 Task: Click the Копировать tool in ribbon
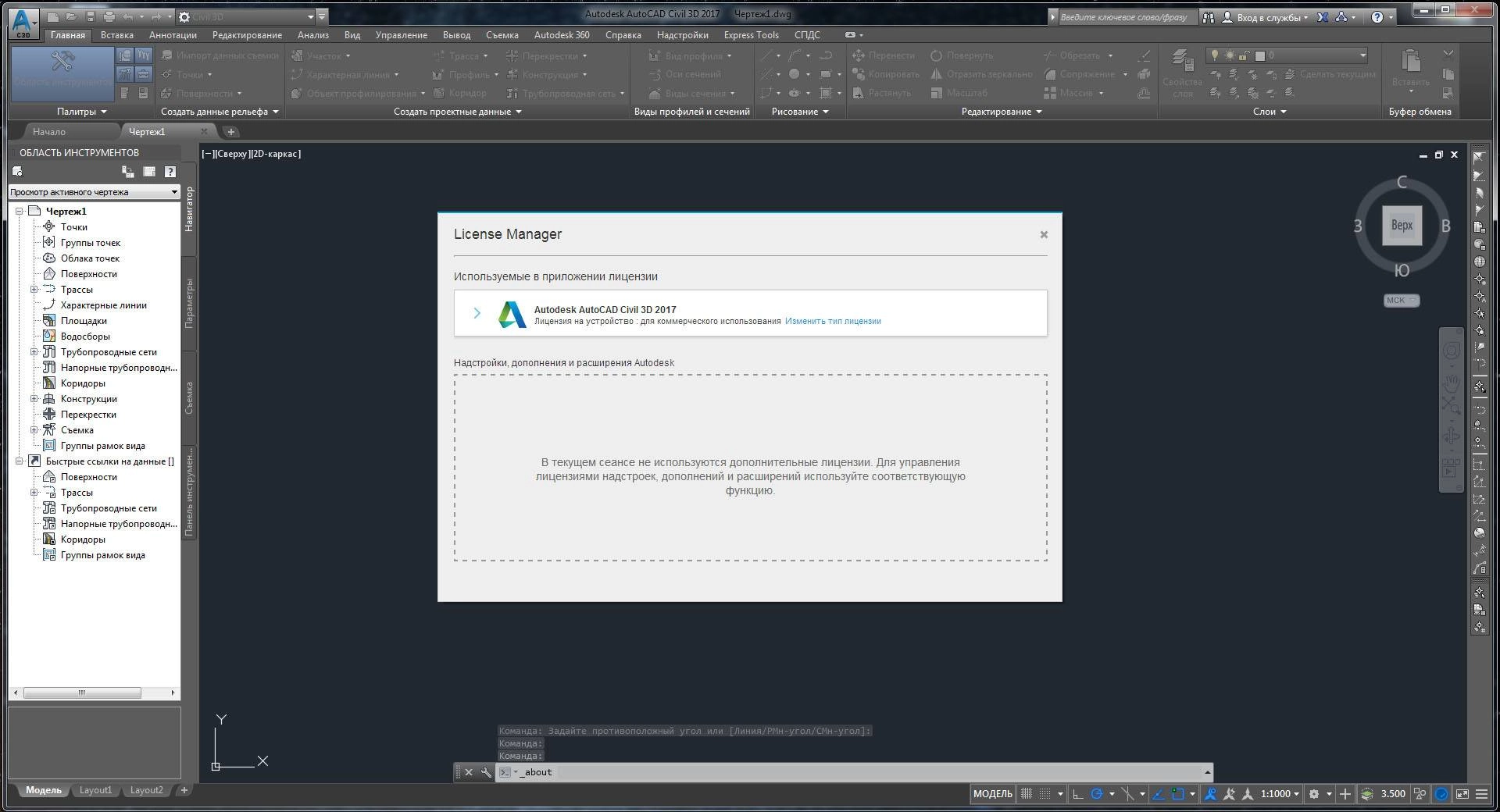885,74
